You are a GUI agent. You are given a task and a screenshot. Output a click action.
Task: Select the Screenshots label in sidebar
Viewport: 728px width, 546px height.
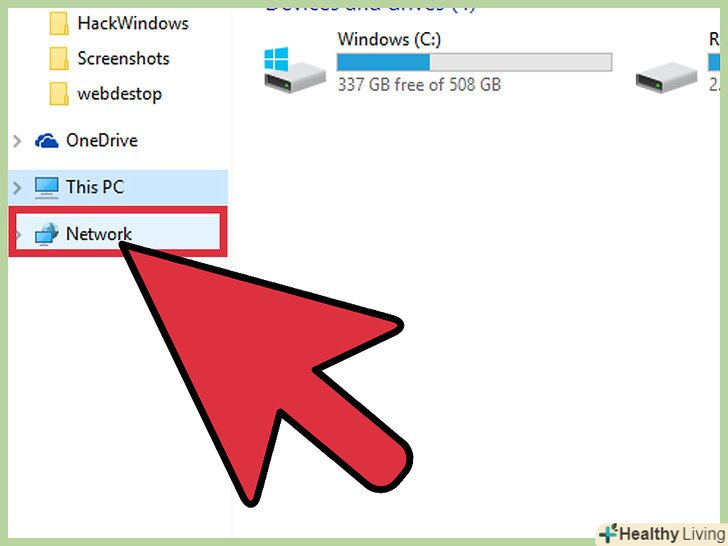click(124, 58)
